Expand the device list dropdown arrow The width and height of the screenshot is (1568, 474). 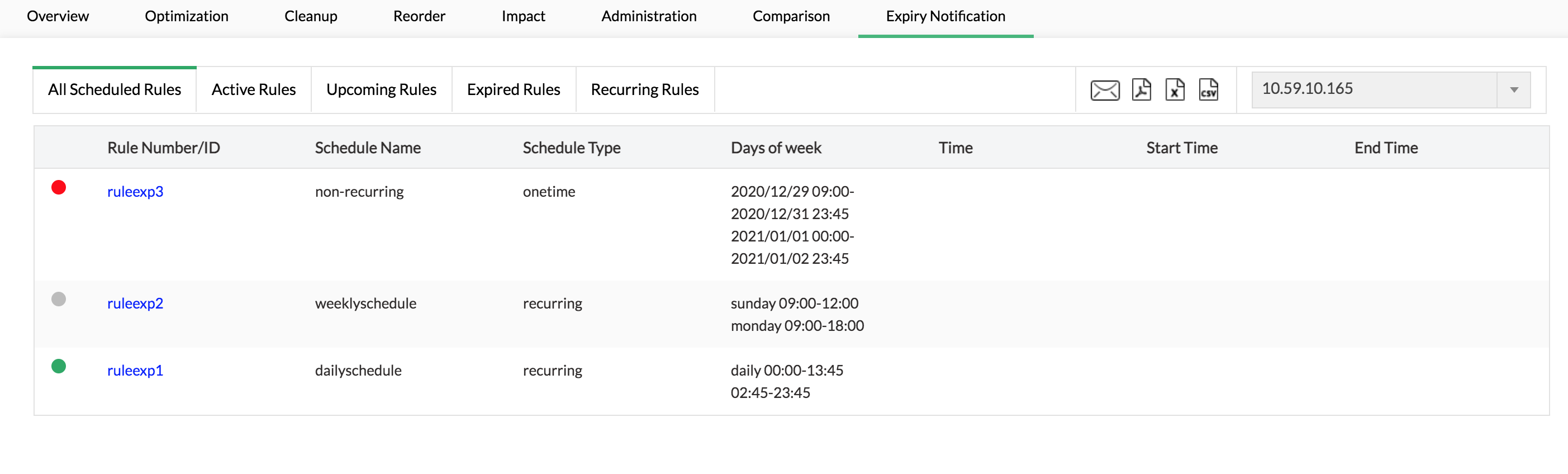1513,90
